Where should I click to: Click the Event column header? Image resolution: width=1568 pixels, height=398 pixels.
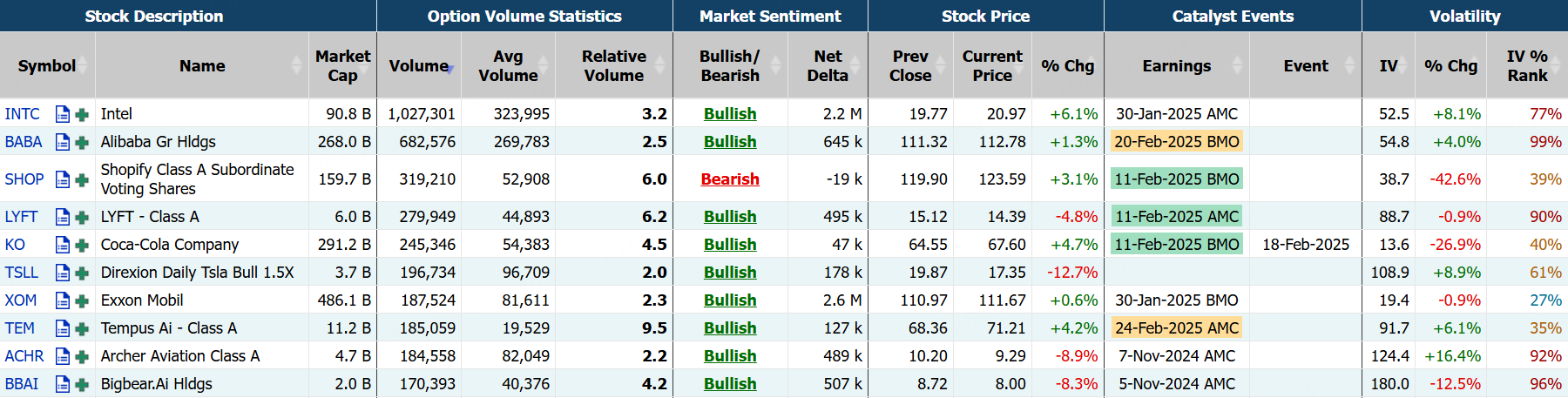[1306, 65]
